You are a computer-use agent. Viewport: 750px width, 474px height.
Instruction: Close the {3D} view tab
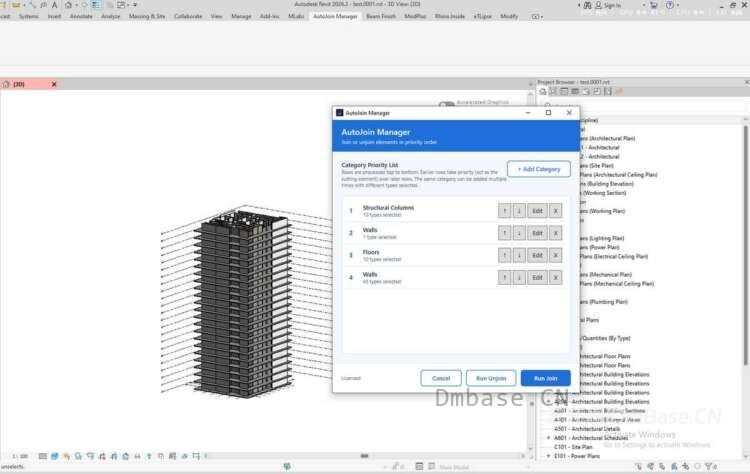[x=54, y=84]
